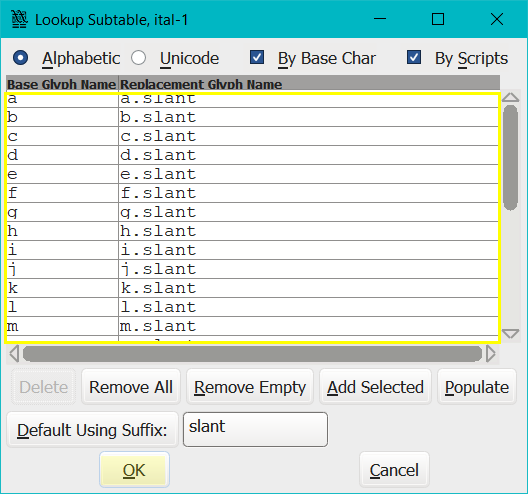Select base glyph cell 'k'
528x494 pixels.
(x=62, y=288)
